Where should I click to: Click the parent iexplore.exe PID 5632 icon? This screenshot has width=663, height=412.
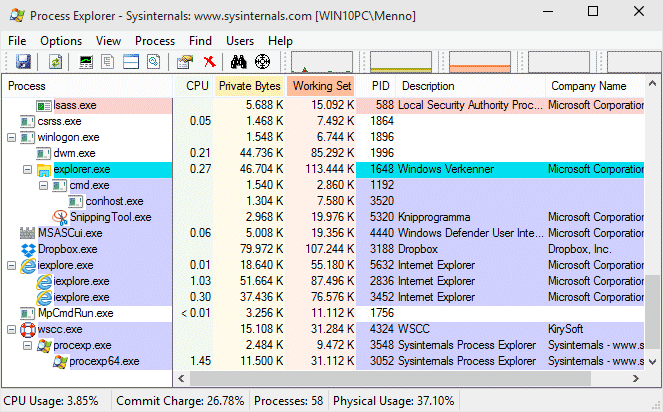[x=28, y=265]
